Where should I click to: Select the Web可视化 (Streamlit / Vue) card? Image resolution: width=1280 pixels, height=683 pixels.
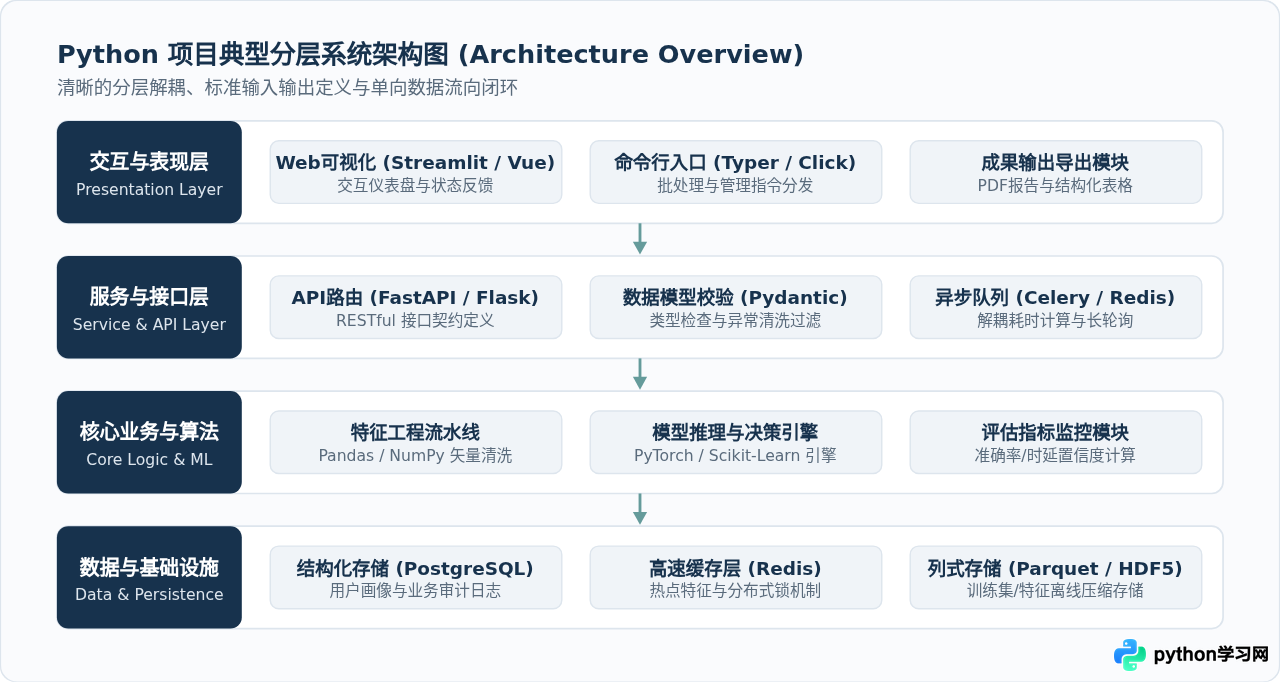[x=416, y=172]
